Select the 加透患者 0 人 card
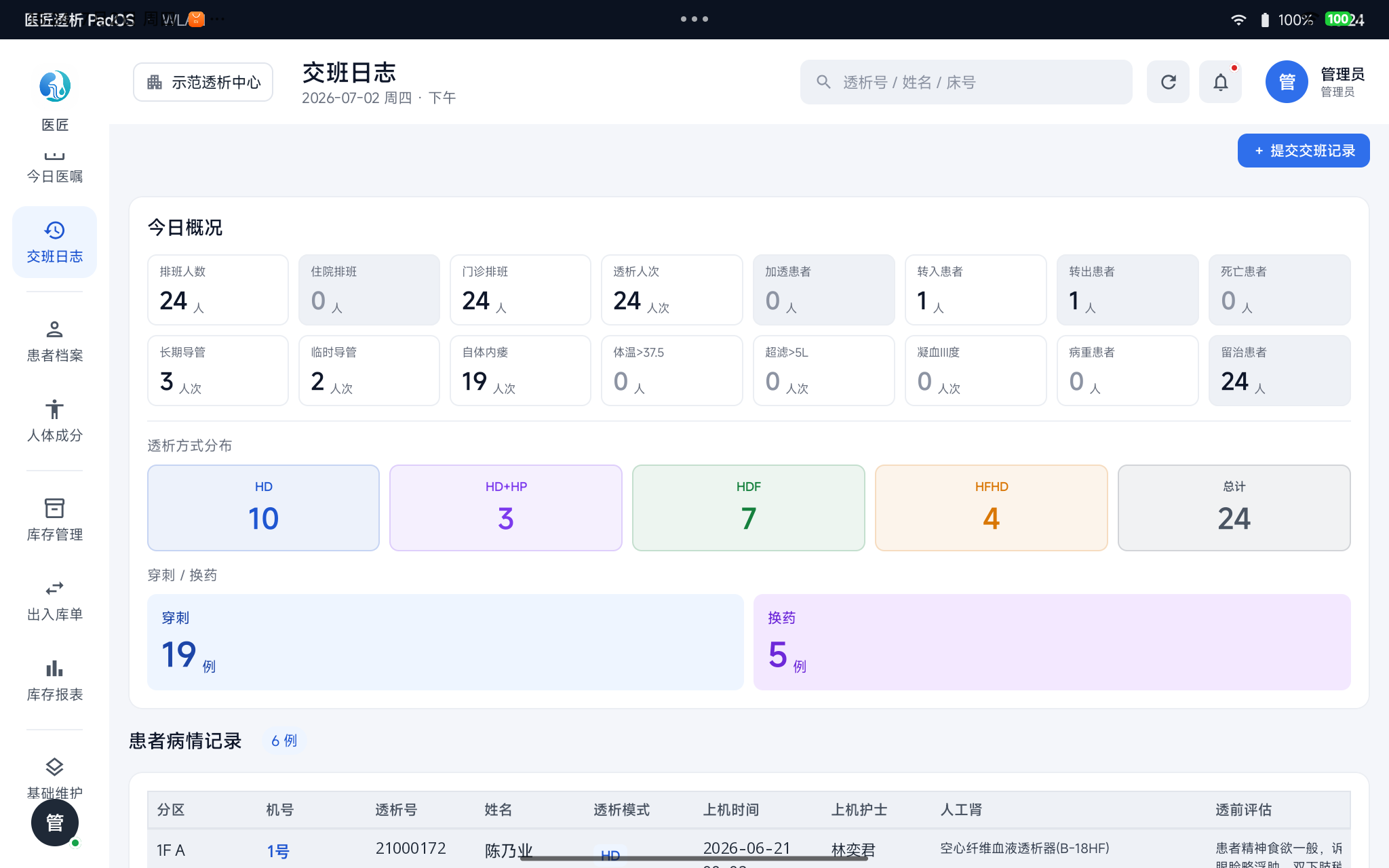Viewport: 1389px width, 868px height. click(823, 290)
